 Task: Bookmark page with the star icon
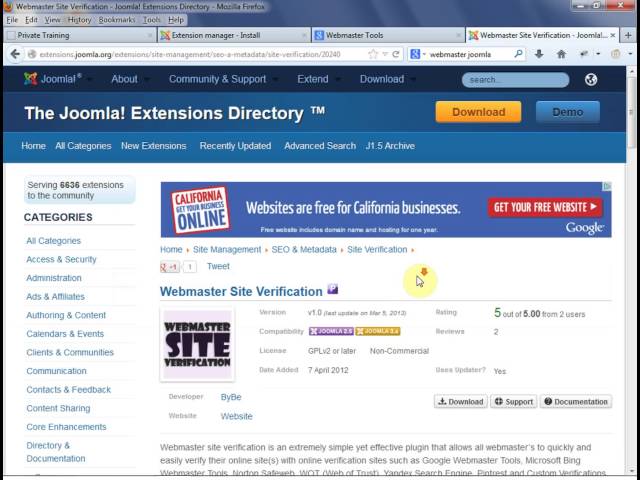coord(372,54)
